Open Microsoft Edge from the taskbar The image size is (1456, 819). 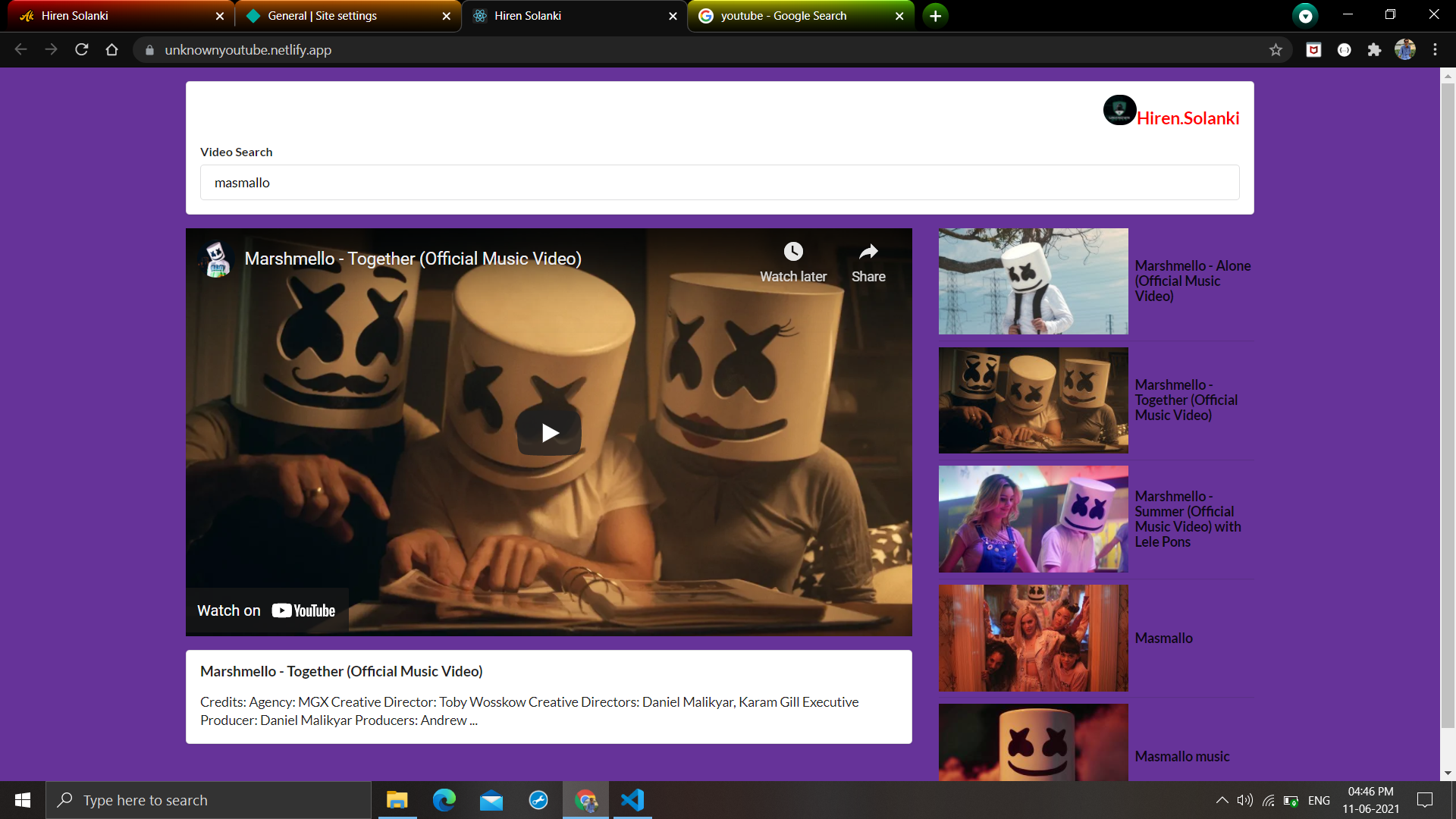[x=444, y=800]
